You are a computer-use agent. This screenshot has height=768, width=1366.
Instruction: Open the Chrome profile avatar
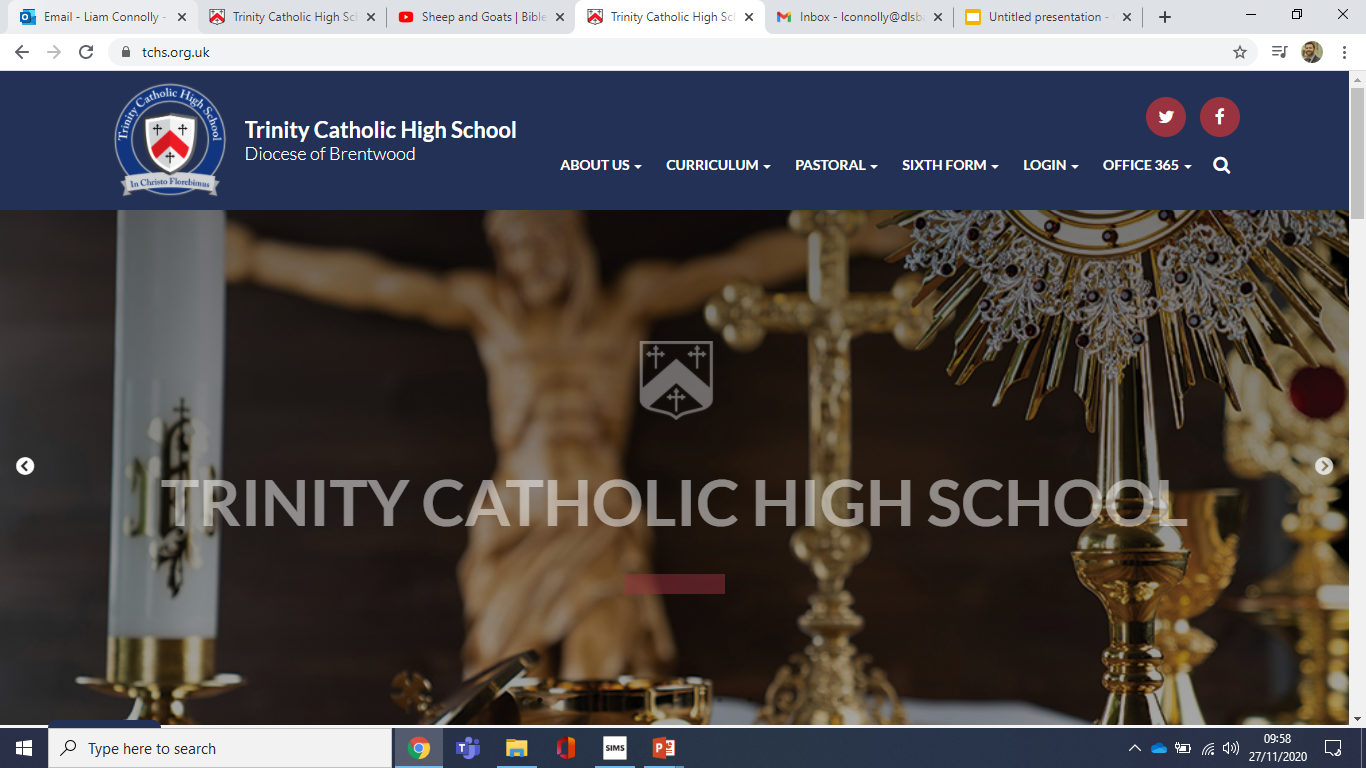click(1312, 52)
